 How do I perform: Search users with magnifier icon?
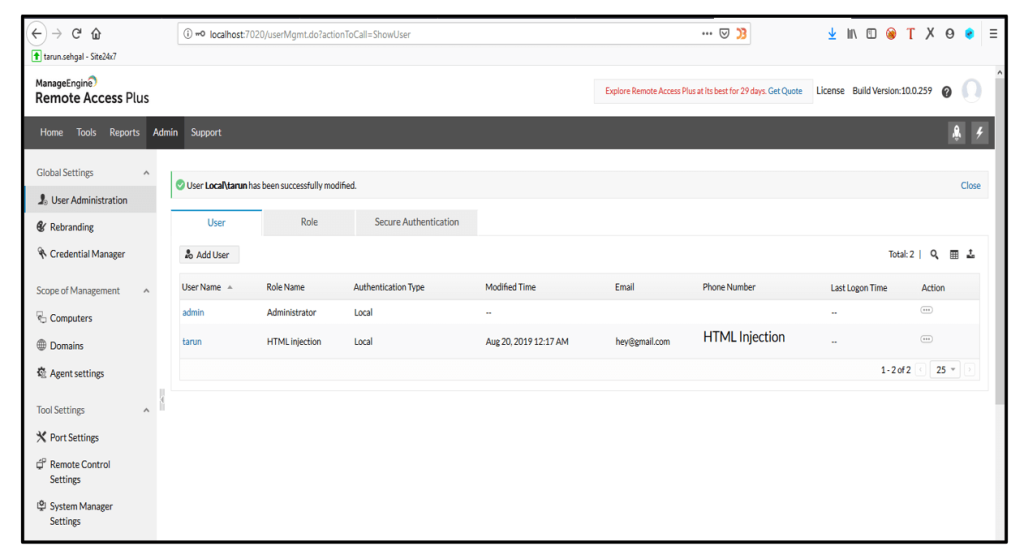(x=935, y=255)
